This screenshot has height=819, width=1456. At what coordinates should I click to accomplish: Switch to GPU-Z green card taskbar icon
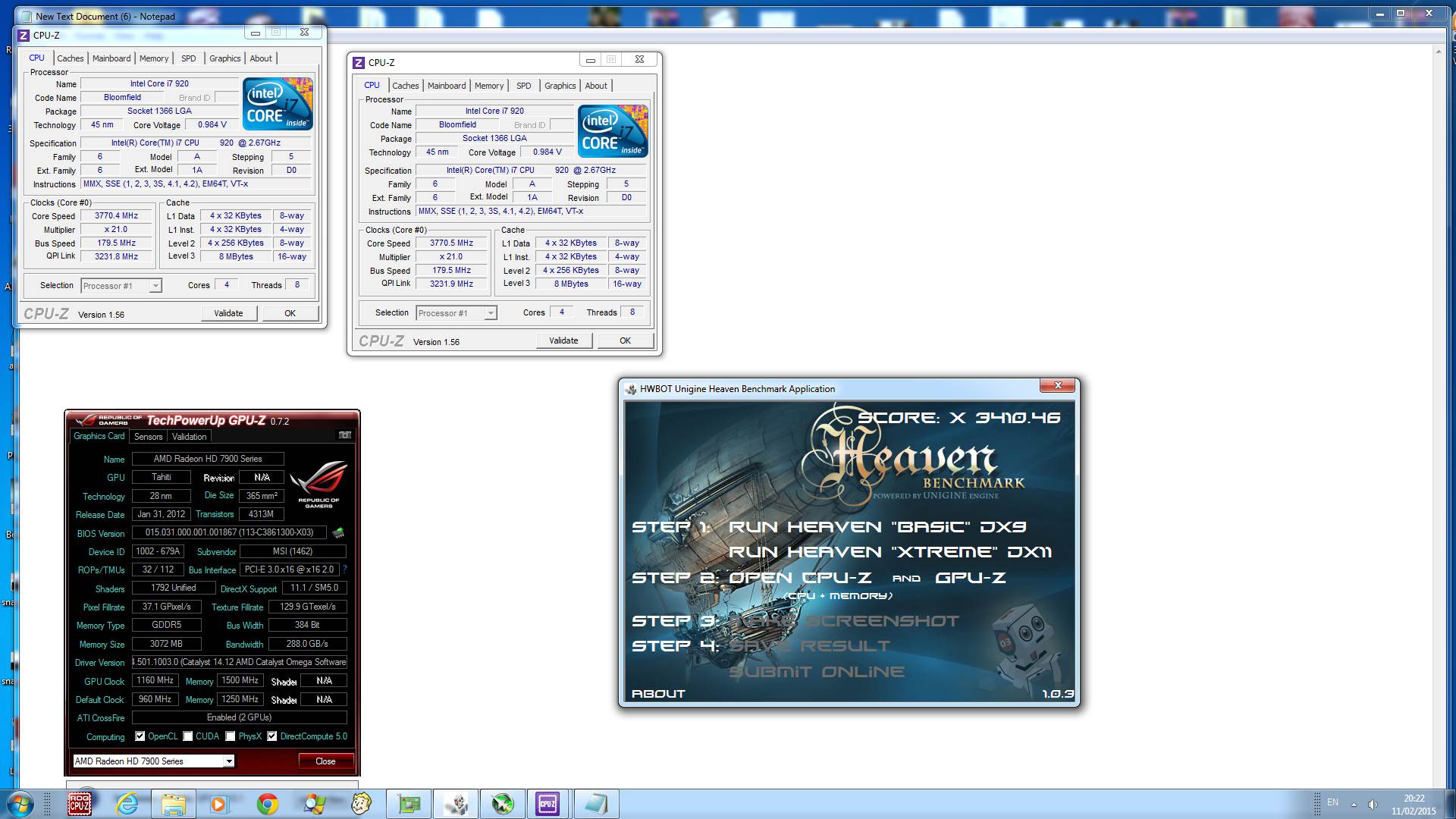pyautogui.click(x=409, y=804)
